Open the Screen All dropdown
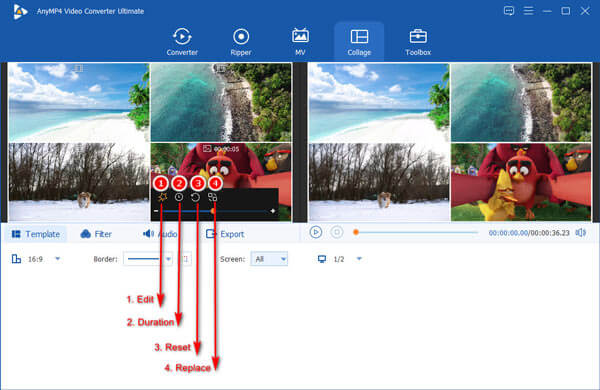 point(269,259)
